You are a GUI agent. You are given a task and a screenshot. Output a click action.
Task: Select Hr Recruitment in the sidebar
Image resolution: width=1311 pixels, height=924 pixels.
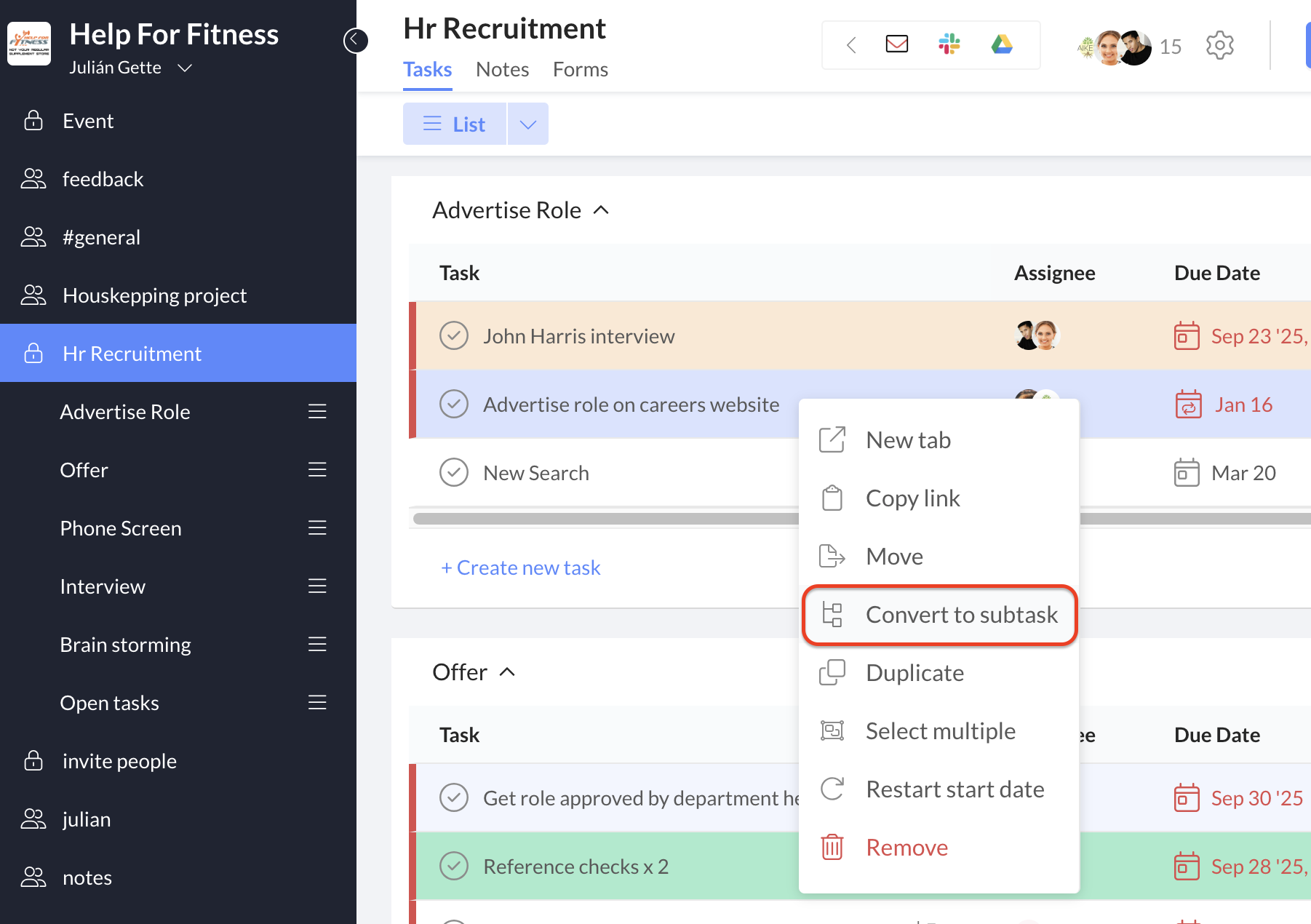[178, 354]
